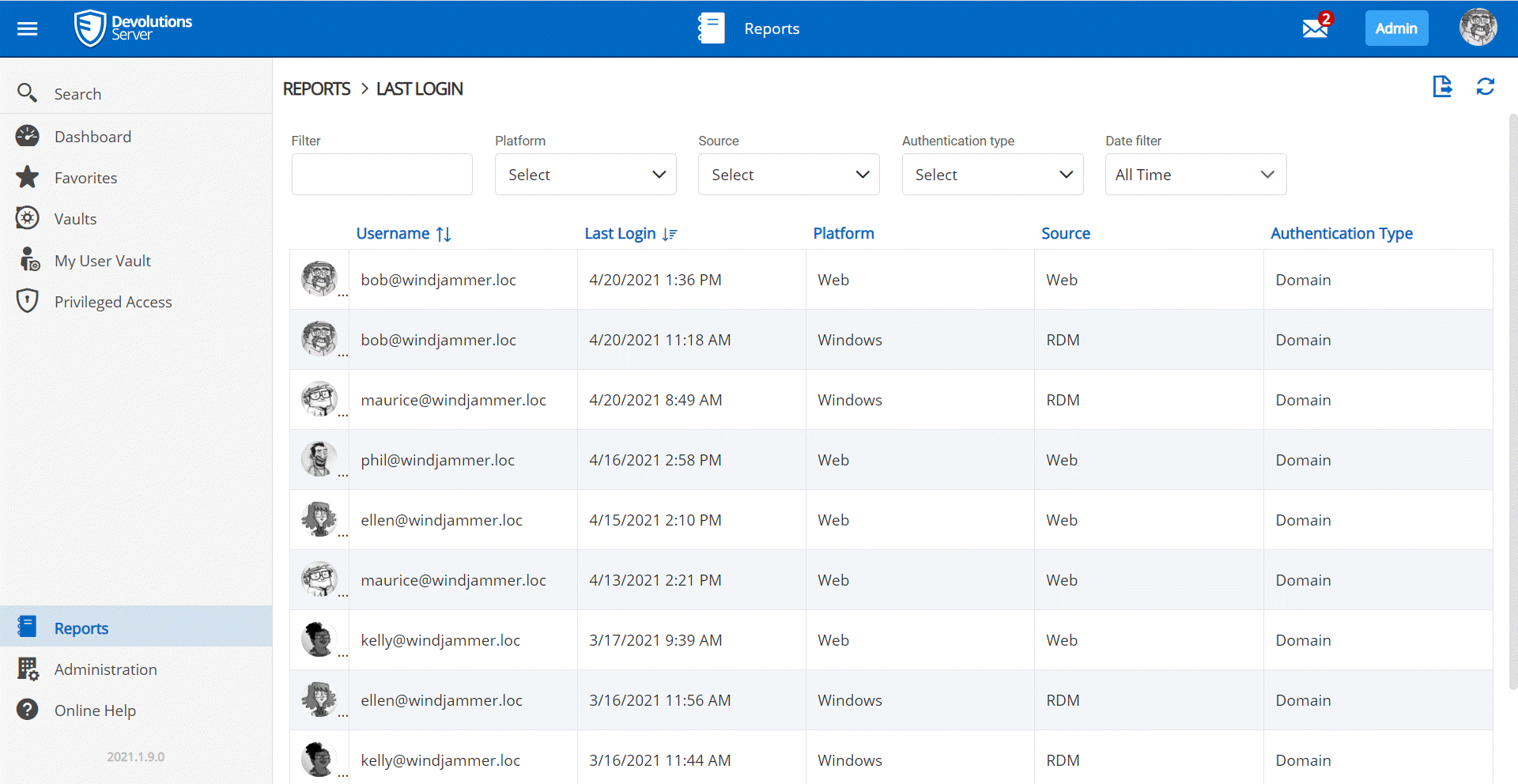
Task: Expand the Platform filter dropdown
Action: click(x=585, y=175)
